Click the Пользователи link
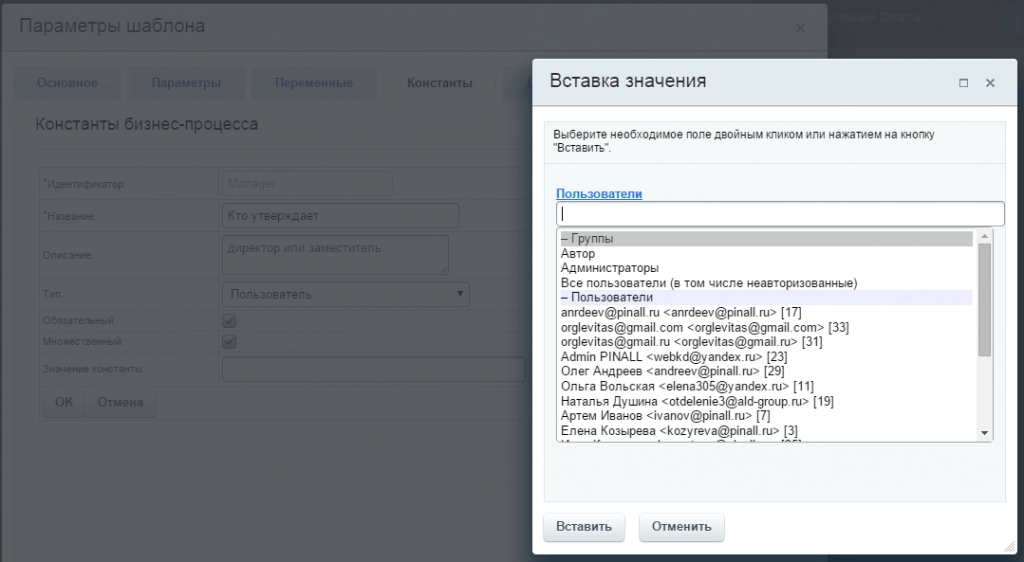The width and height of the screenshot is (1024, 562). click(599, 194)
